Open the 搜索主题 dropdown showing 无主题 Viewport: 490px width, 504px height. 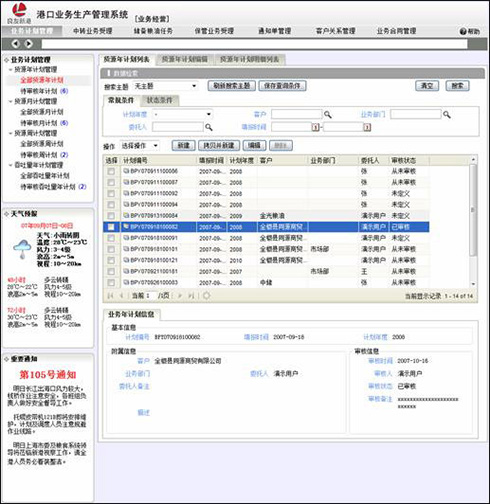[165, 86]
